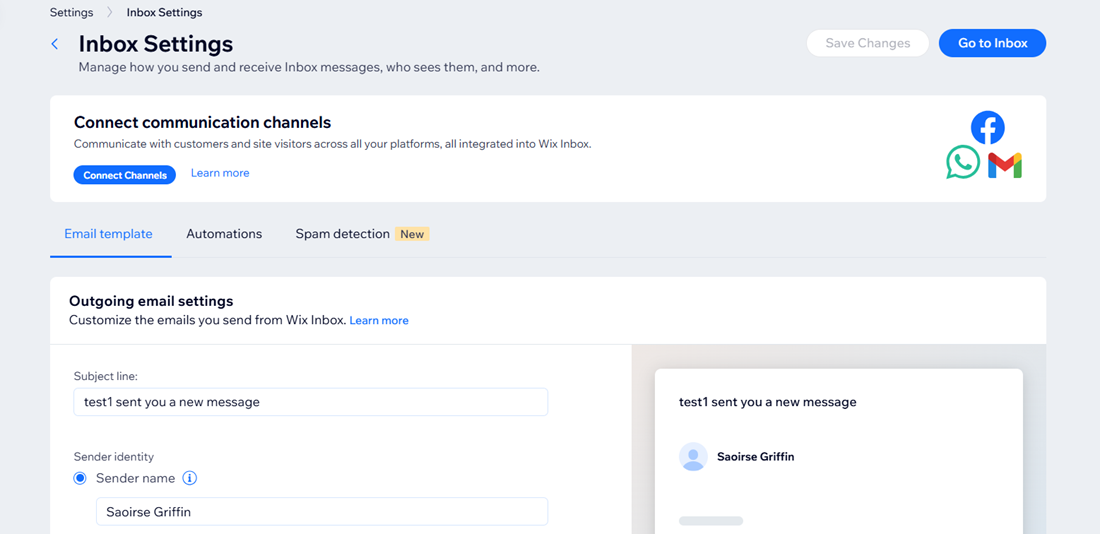This screenshot has height=534, width=1100.
Task: Click the breadcrumb chevron separator after Settings
Action: click(x=110, y=13)
